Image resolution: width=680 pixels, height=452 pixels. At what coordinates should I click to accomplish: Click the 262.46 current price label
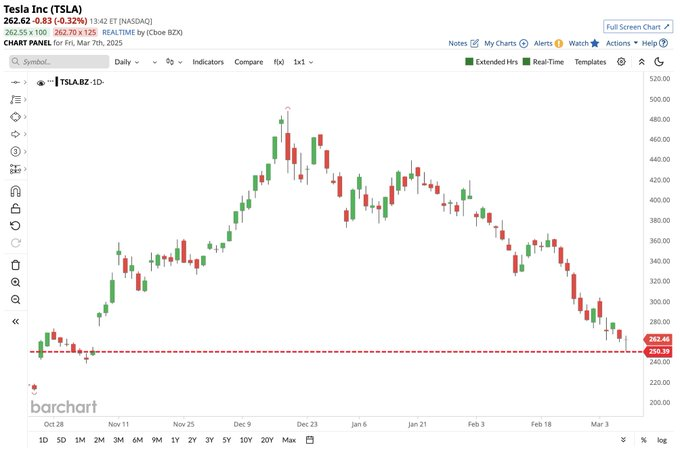coord(659,339)
